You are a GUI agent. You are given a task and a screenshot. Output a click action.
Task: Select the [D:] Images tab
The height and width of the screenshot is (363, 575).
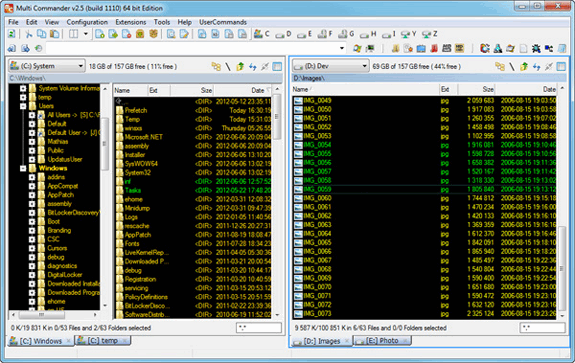tap(322, 341)
